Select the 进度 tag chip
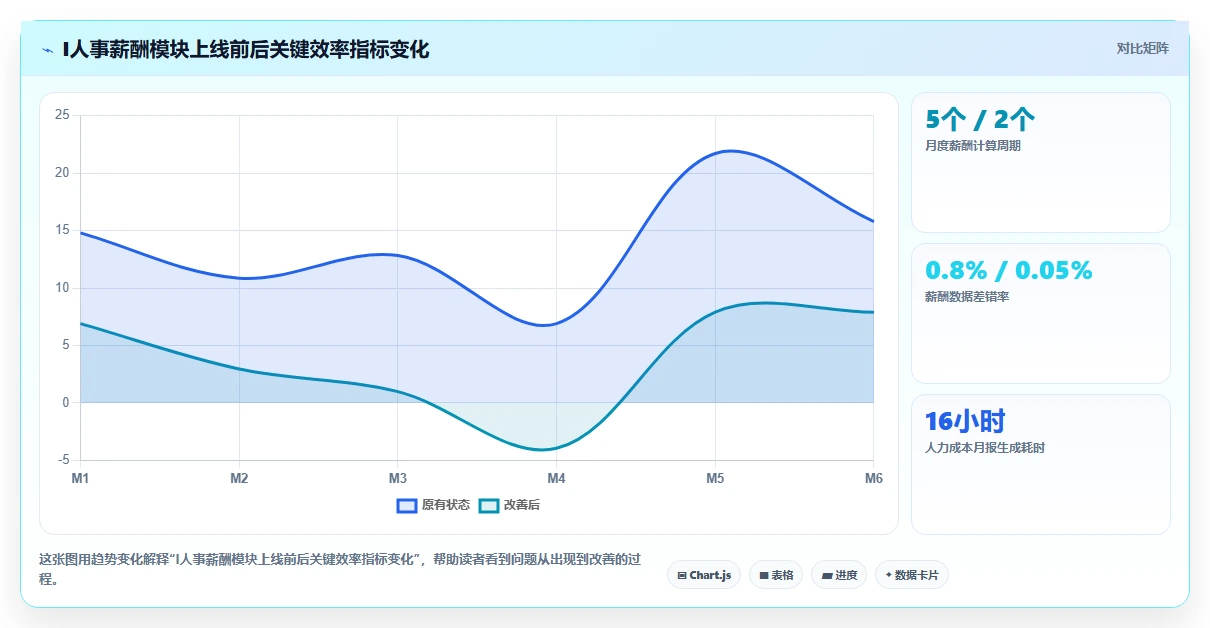1210x628 pixels. [x=839, y=575]
